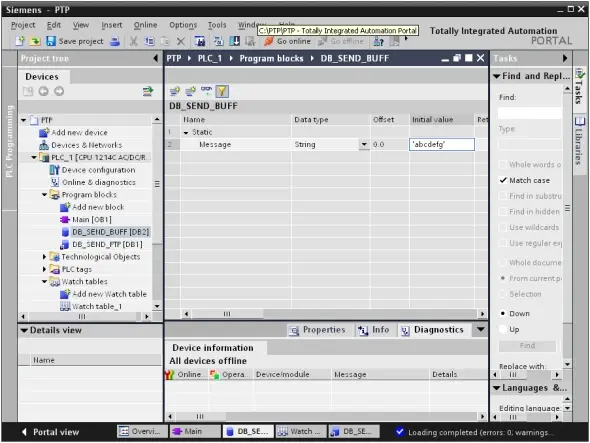
Task: Open Devices & Networks in project tree
Action: point(86,145)
